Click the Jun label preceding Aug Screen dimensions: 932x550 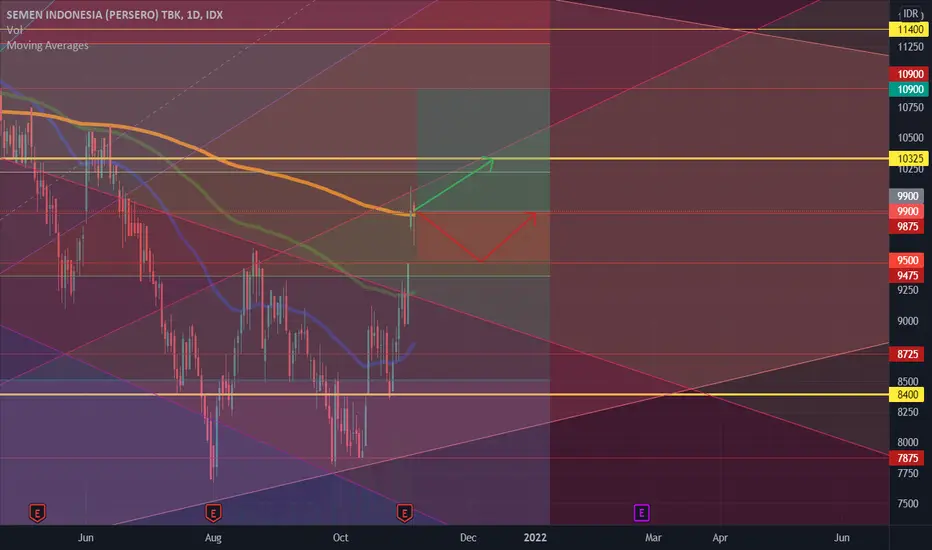86,538
